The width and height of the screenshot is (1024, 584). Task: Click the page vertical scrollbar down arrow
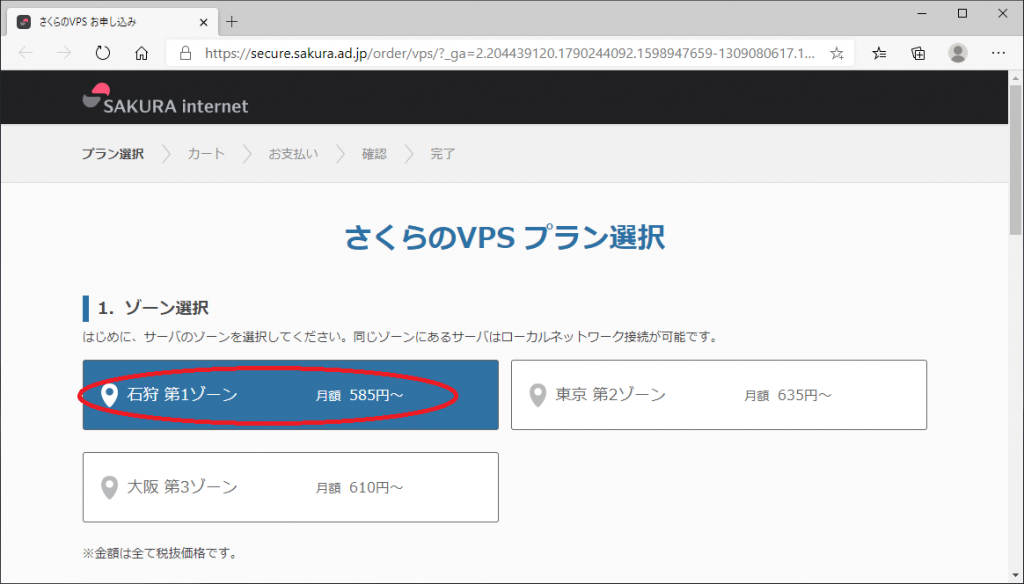pyautogui.click(x=1015, y=576)
